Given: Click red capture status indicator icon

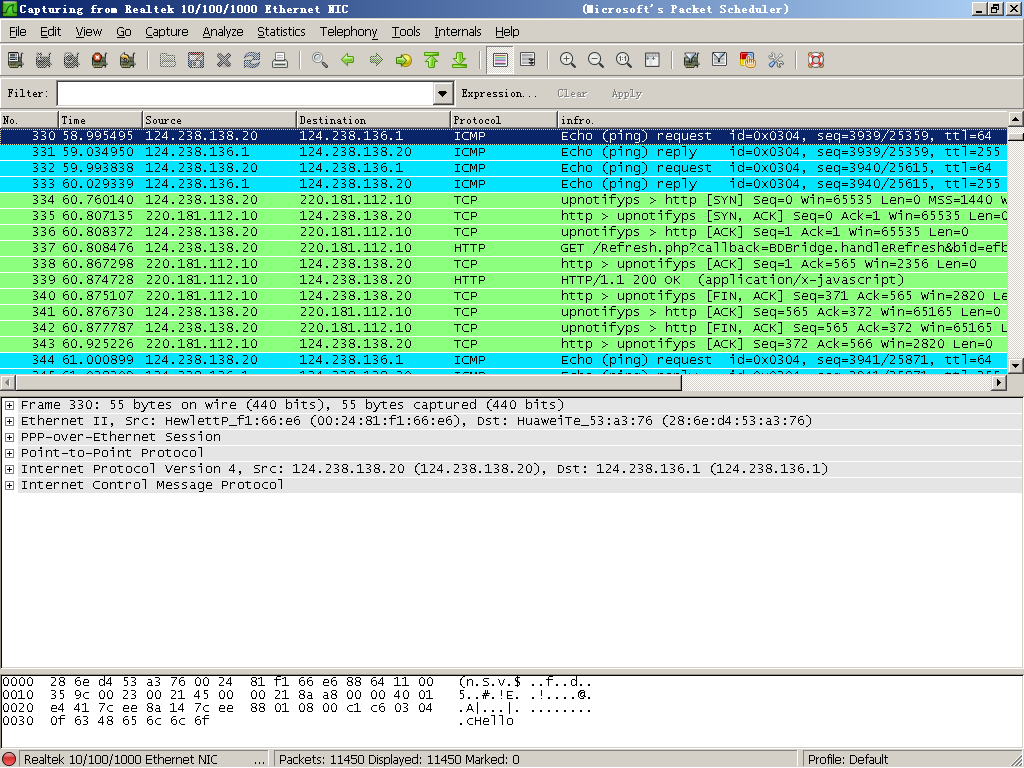Looking at the screenshot, I should tap(9, 760).
